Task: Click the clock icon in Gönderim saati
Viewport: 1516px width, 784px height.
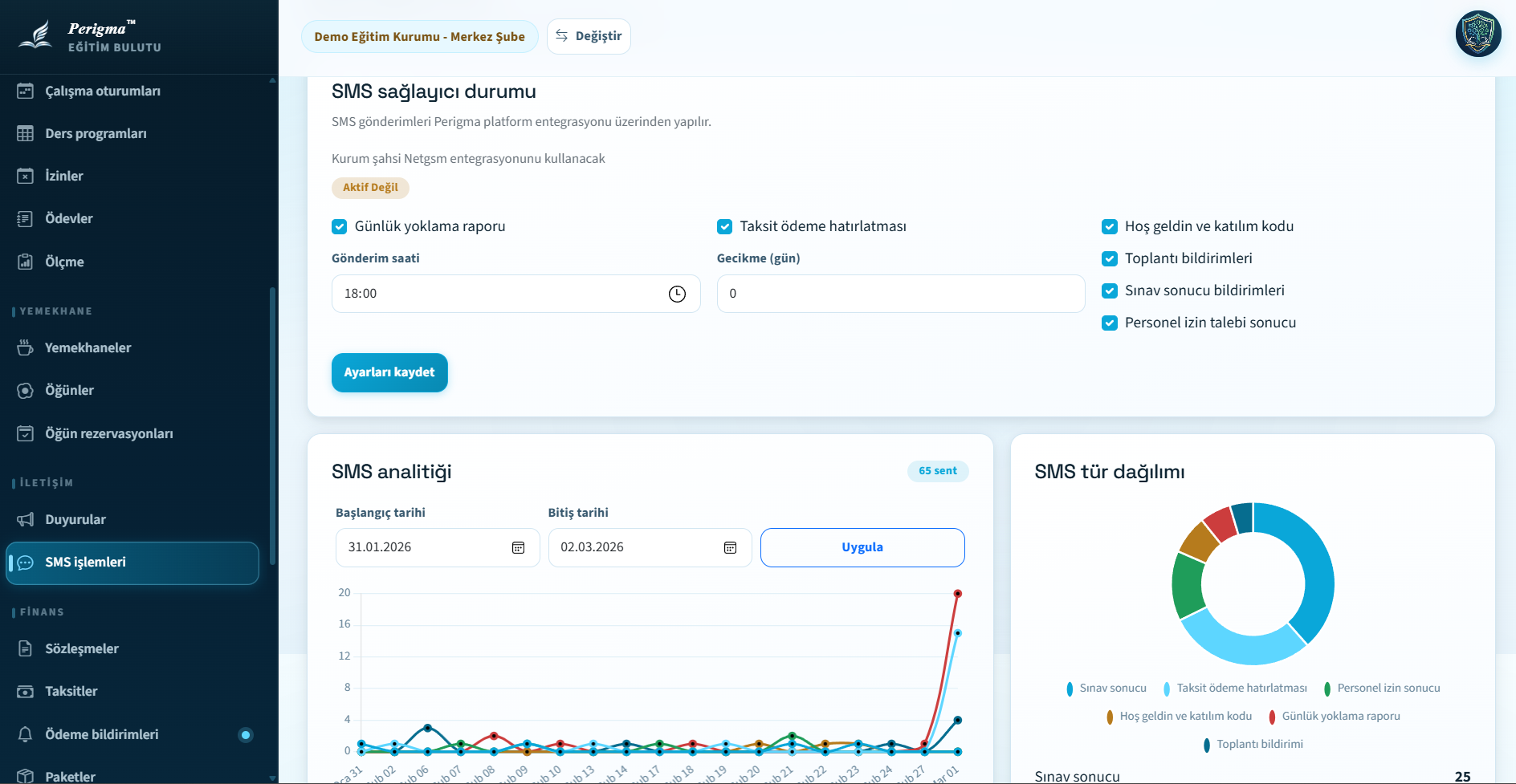Action: coord(677,294)
